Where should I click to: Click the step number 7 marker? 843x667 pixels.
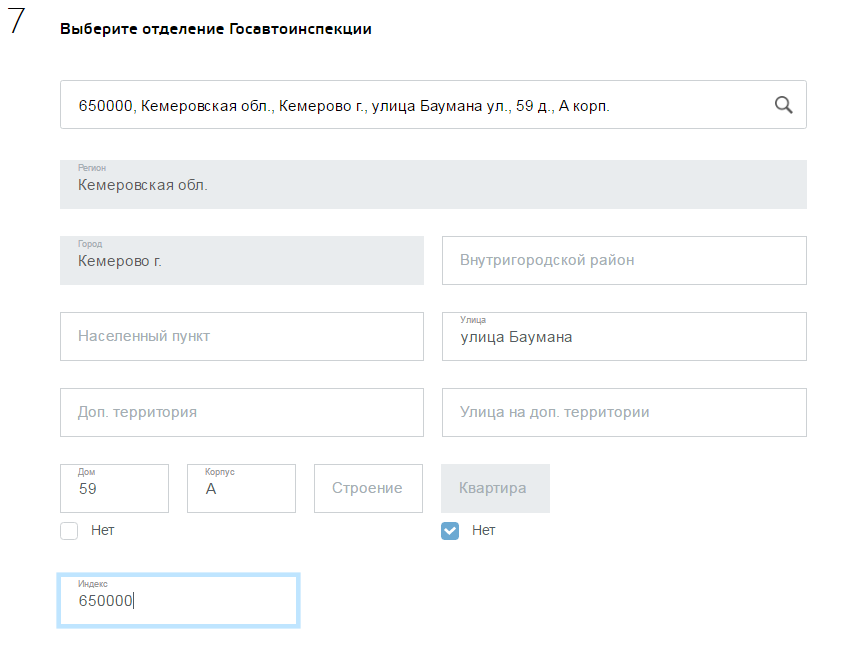17,25
